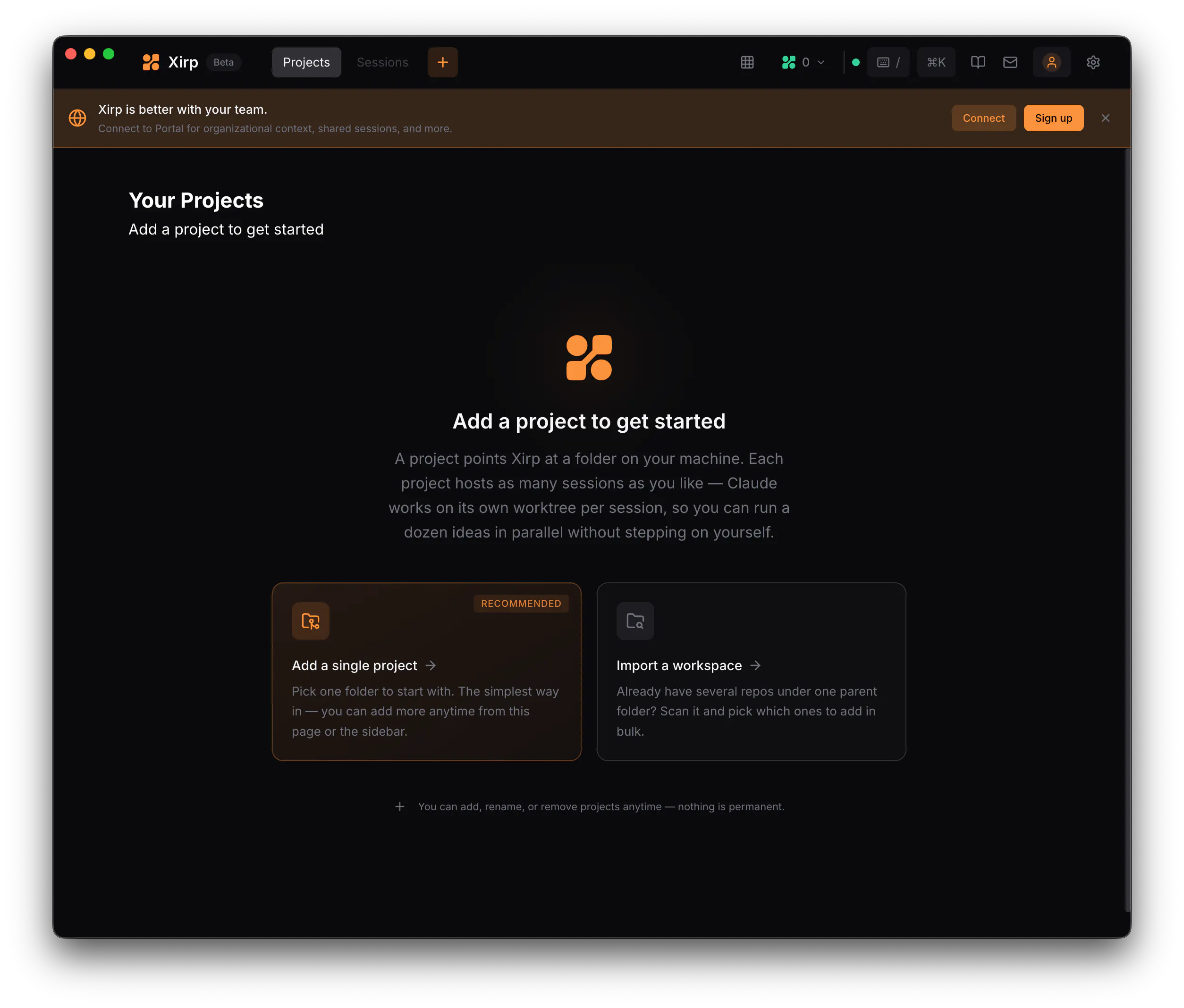The width and height of the screenshot is (1184, 1008).
Task: Open the user profile avatar
Action: [1051, 62]
